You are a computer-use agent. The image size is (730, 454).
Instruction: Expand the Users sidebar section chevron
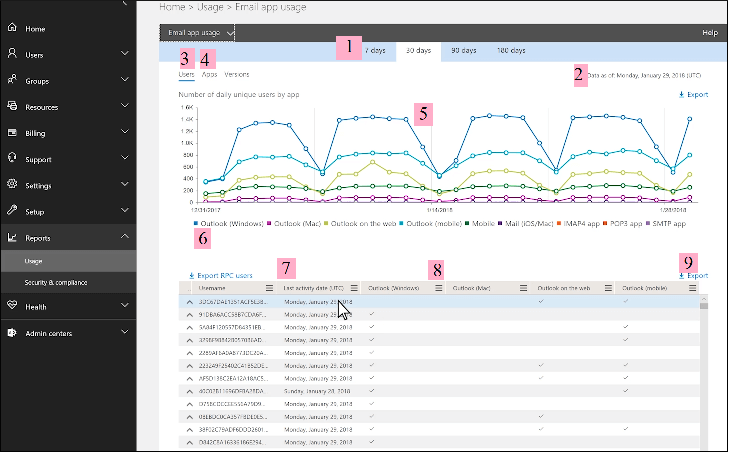coord(124,54)
